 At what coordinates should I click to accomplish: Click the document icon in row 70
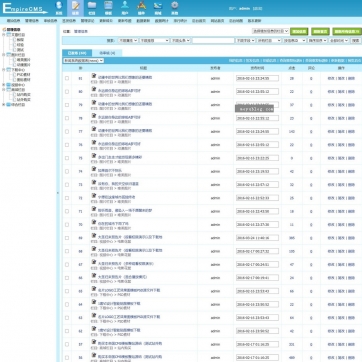(94, 223)
